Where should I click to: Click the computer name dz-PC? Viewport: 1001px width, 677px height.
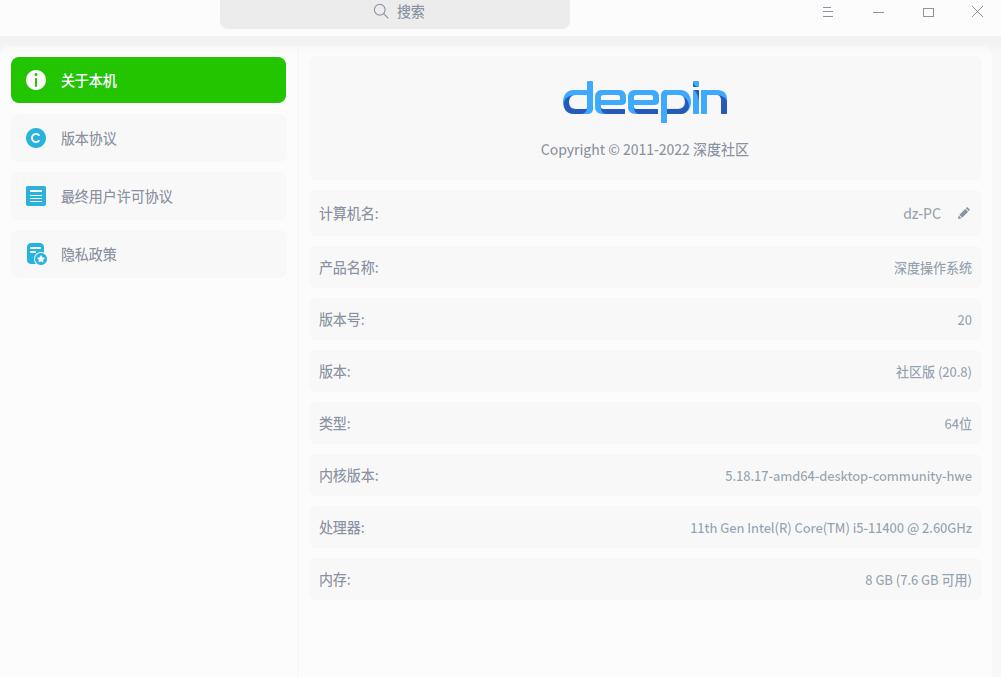921,213
